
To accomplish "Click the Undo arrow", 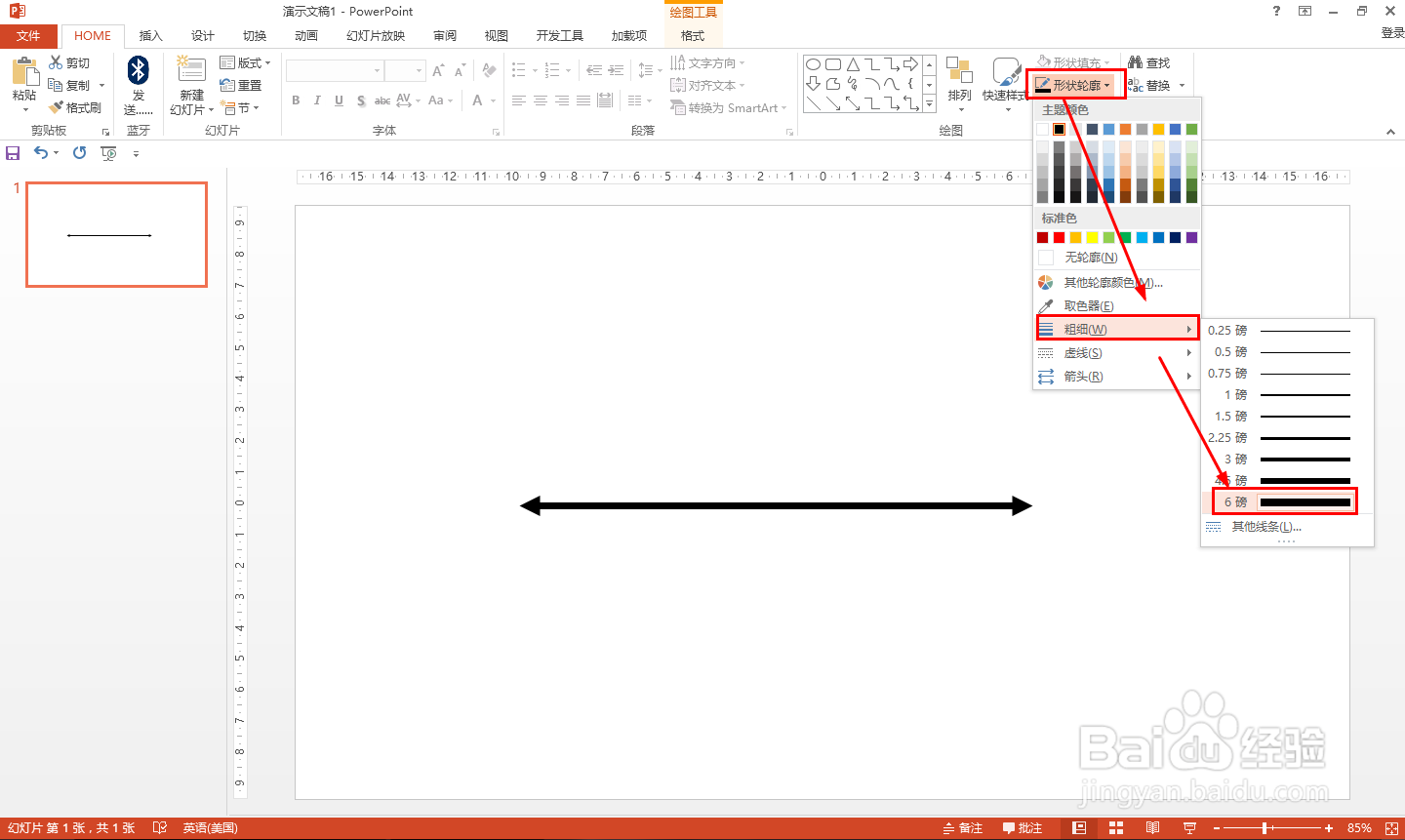I will click(41, 152).
